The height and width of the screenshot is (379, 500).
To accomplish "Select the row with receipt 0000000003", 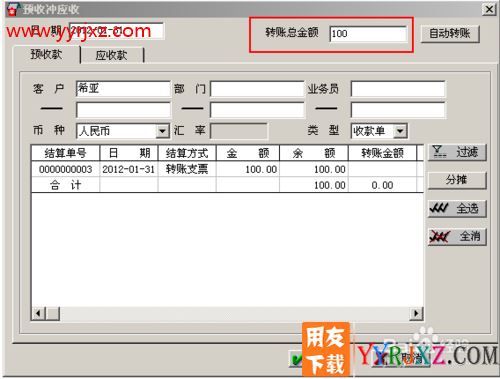I will [x=227, y=169].
